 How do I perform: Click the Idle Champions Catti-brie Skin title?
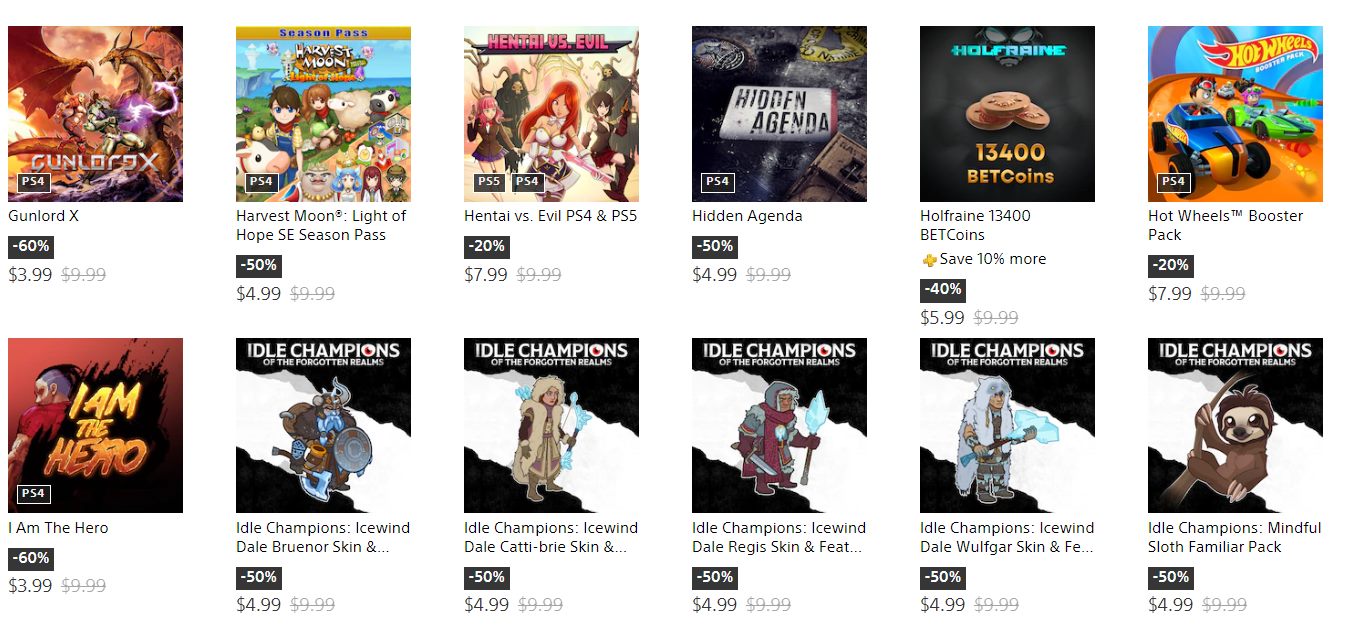(551, 537)
